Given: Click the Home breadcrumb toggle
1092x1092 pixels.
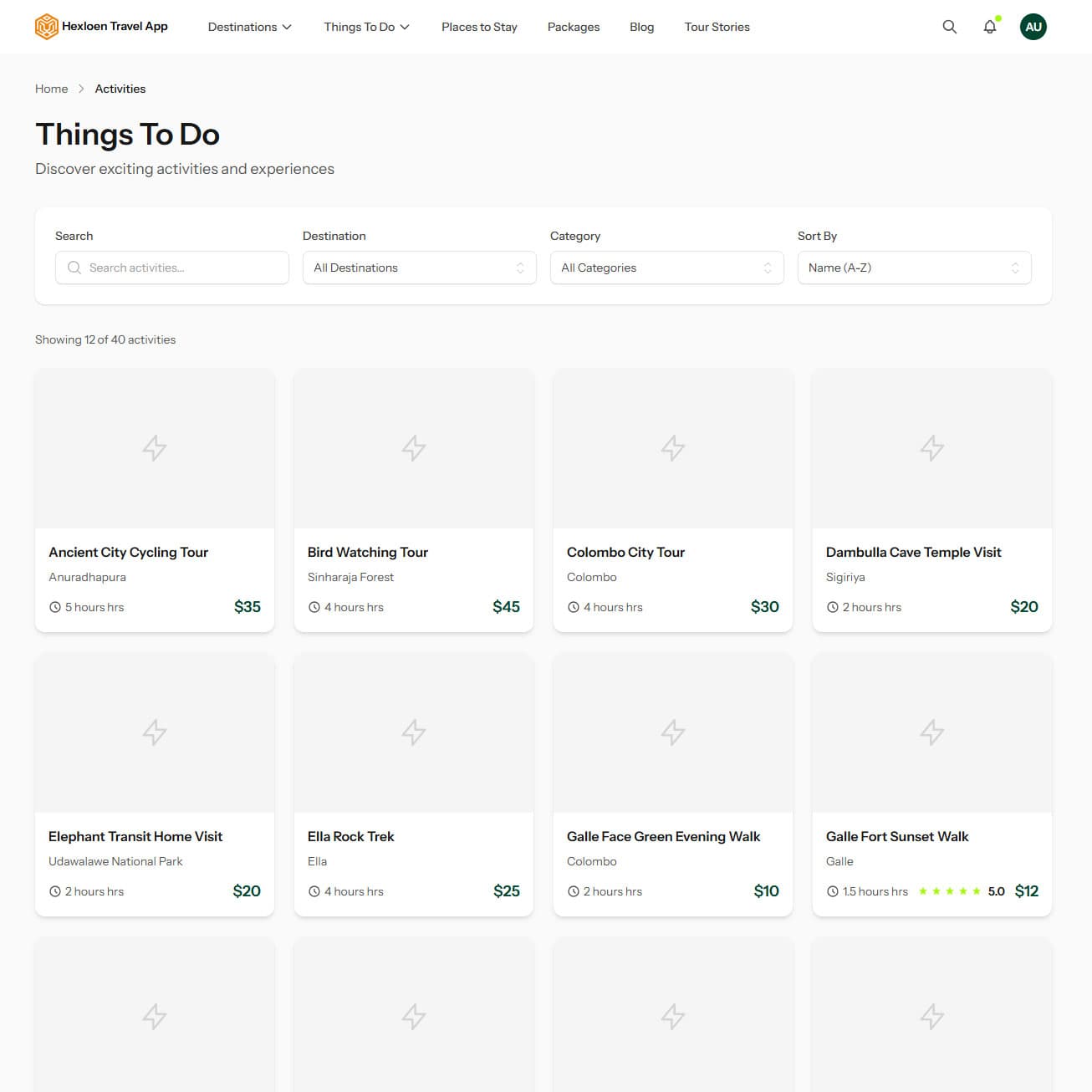Looking at the screenshot, I should point(51,89).
